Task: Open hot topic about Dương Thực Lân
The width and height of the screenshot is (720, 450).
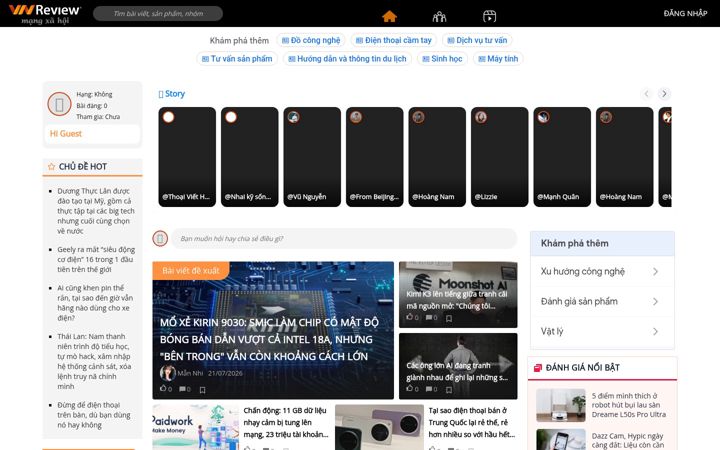Action: [96, 211]
